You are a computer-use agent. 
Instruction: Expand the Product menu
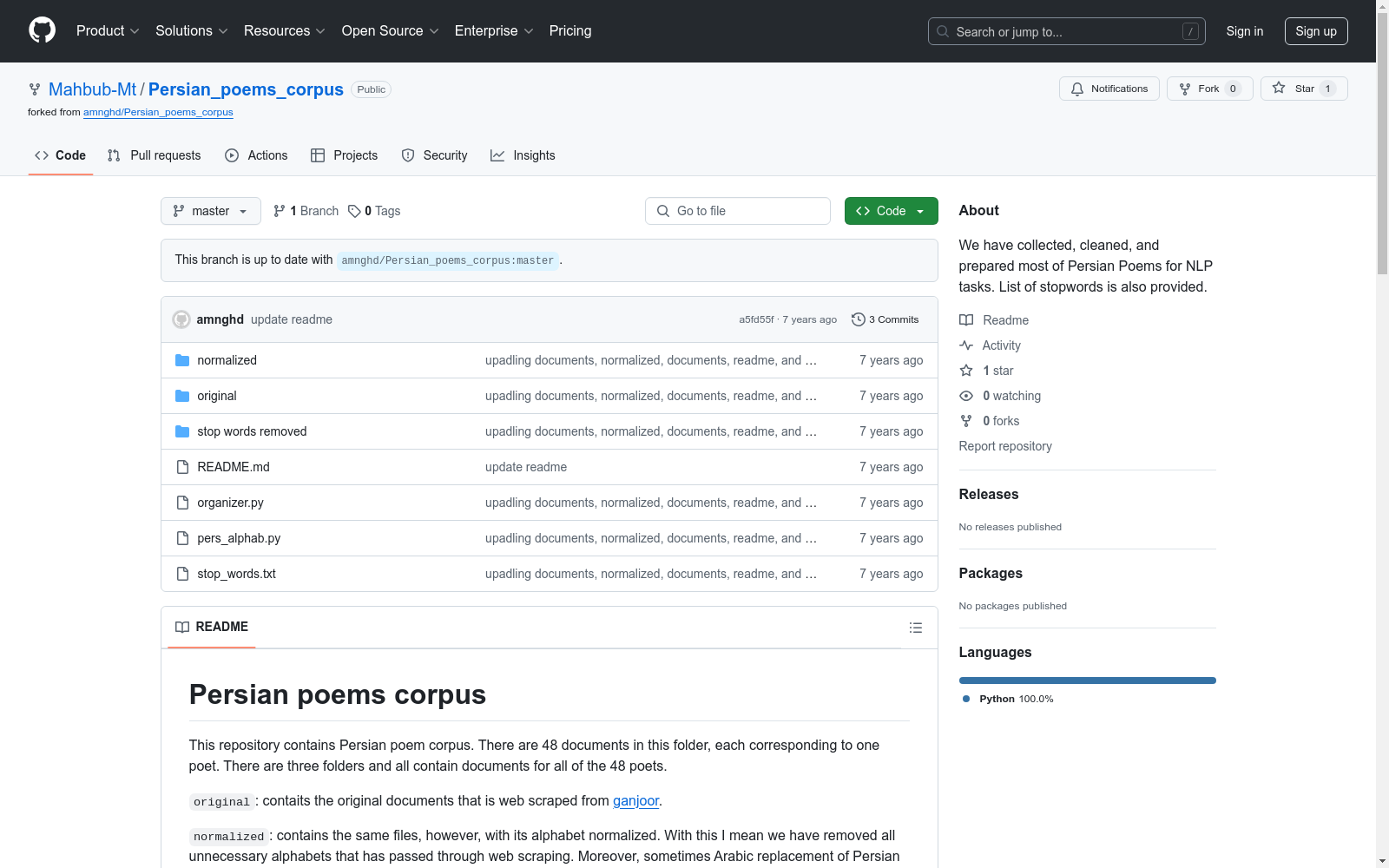tap(108, 31)
